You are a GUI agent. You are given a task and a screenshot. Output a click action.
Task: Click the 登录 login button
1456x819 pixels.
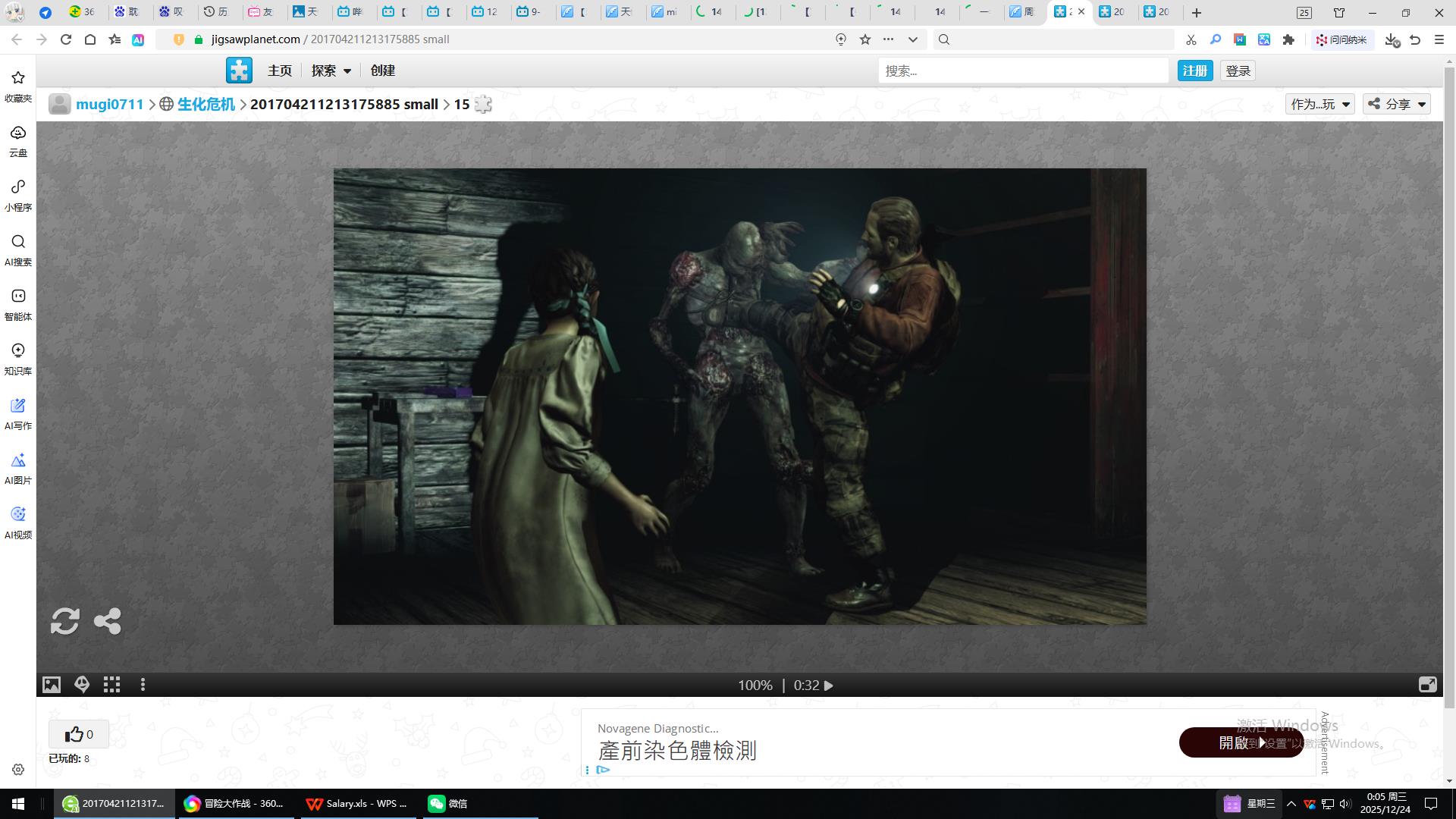coord(1238,71)
